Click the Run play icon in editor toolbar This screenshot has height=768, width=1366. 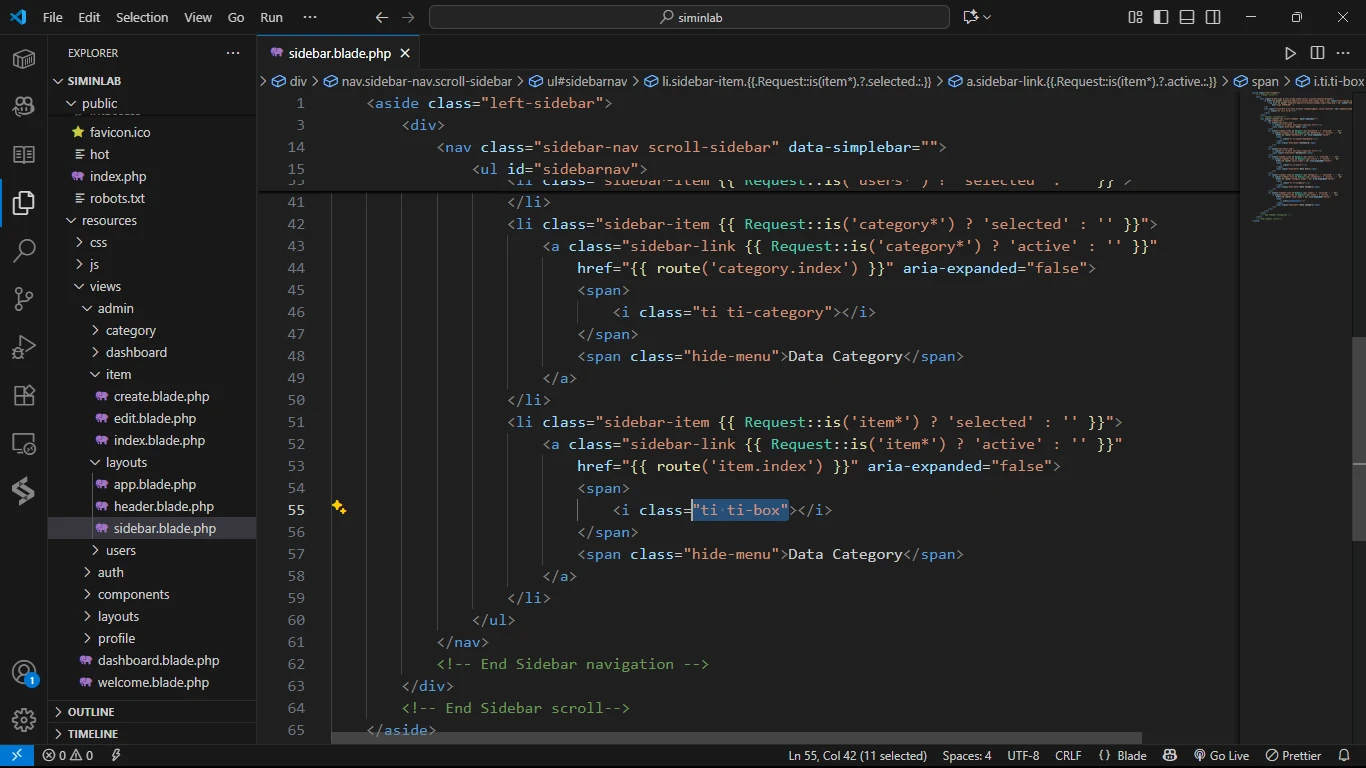(x=1290, y=53)
